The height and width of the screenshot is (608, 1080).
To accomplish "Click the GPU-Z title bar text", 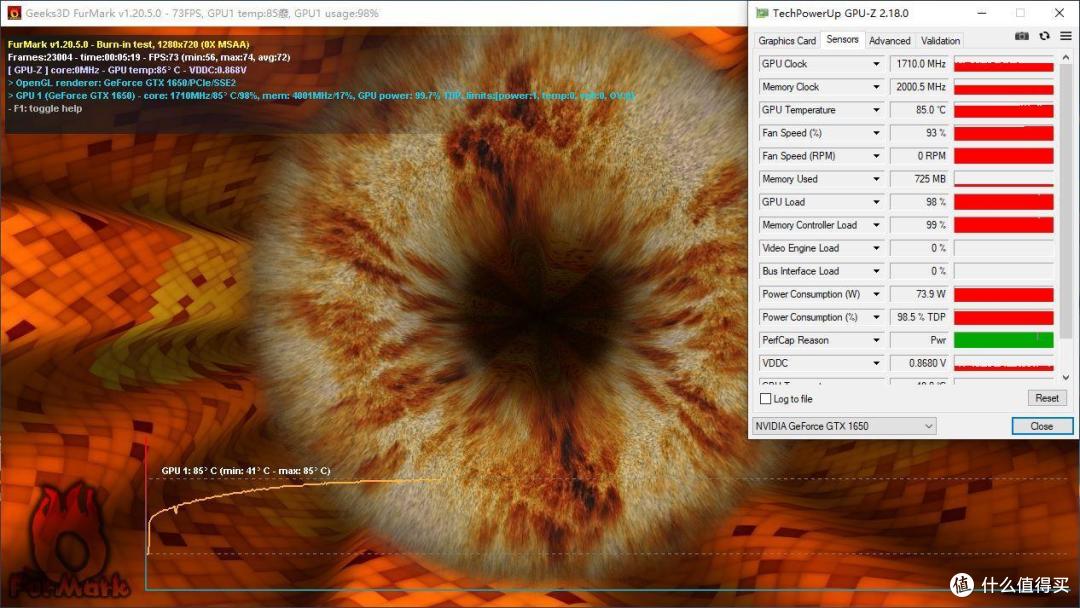I will tap(840, 13).
